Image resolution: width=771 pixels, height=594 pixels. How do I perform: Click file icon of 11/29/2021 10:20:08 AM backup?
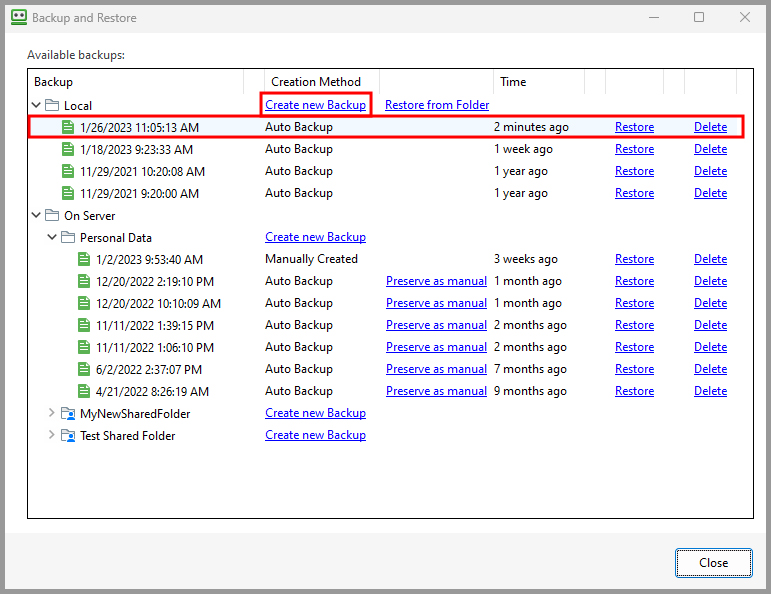tap(68, 171)
